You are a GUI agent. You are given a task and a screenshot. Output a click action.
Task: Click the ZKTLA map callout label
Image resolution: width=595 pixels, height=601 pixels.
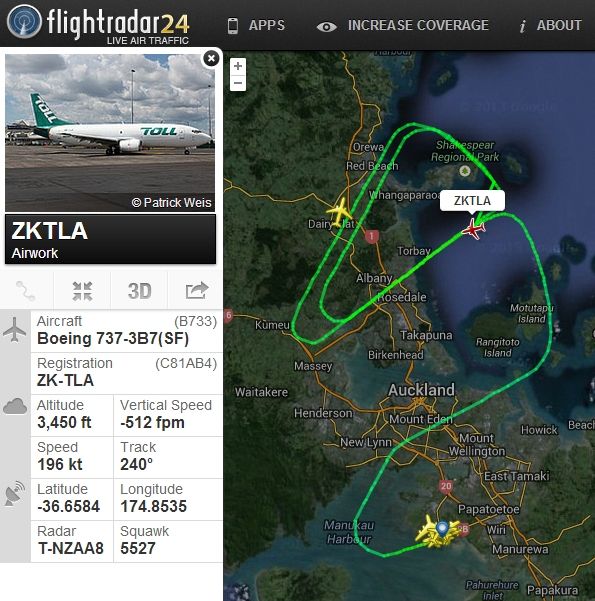[472, 200]
